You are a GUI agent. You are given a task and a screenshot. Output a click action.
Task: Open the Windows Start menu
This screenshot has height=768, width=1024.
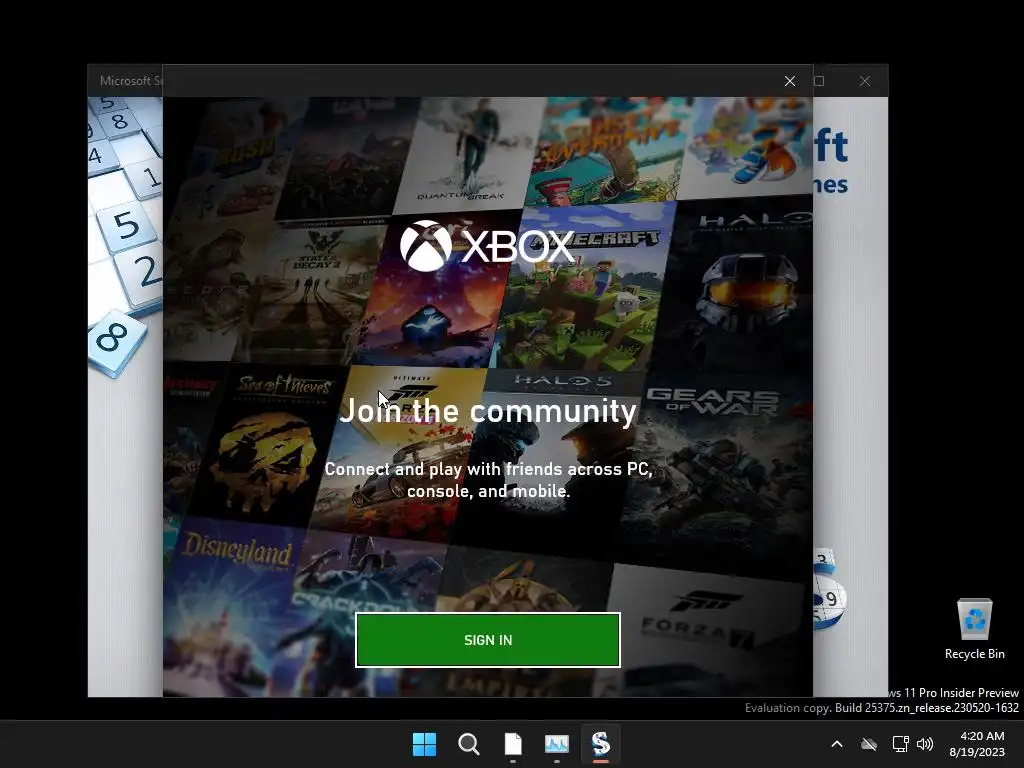tap(424, 744)
